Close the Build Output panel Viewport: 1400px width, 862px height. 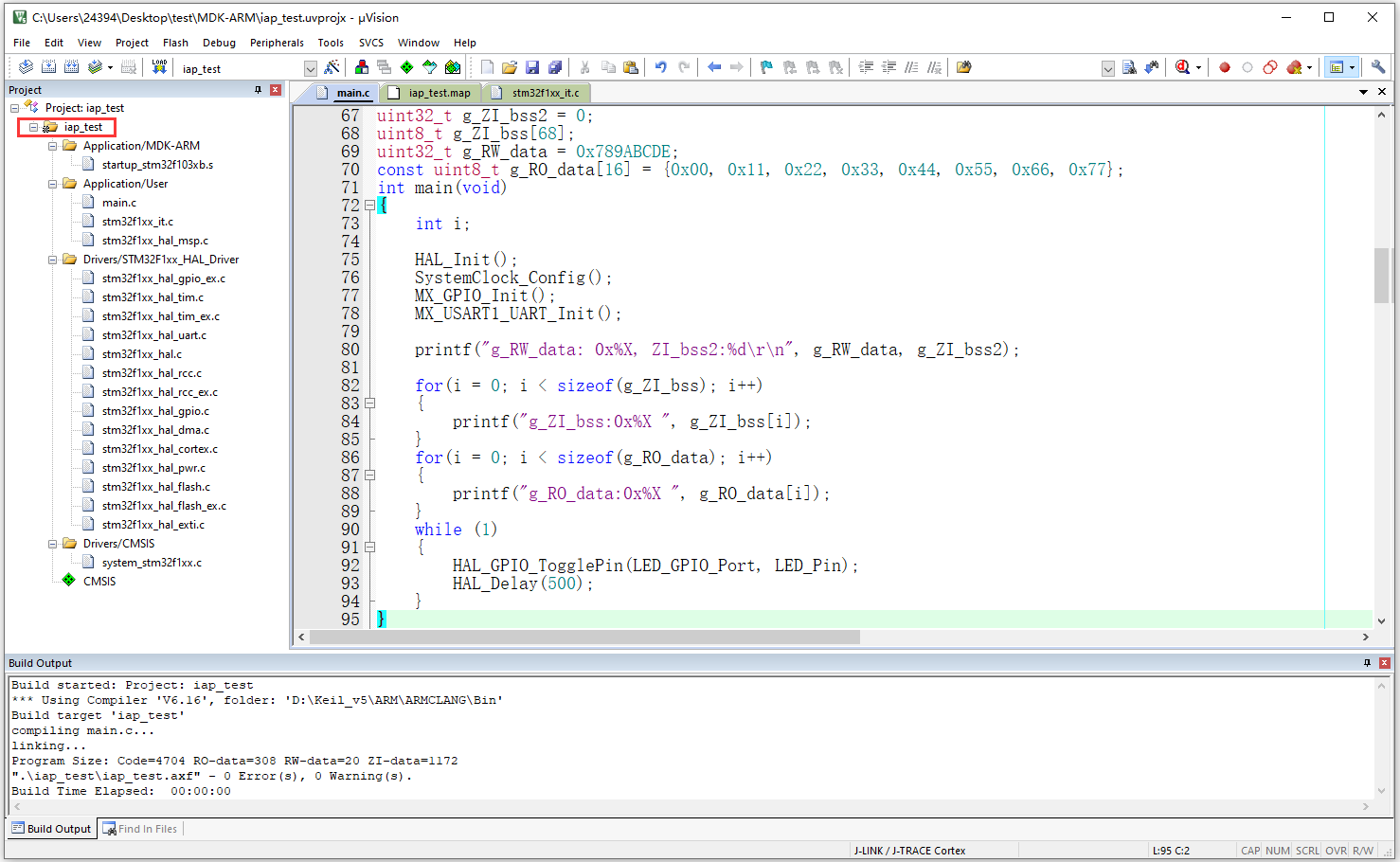(x=1384, y=663)
